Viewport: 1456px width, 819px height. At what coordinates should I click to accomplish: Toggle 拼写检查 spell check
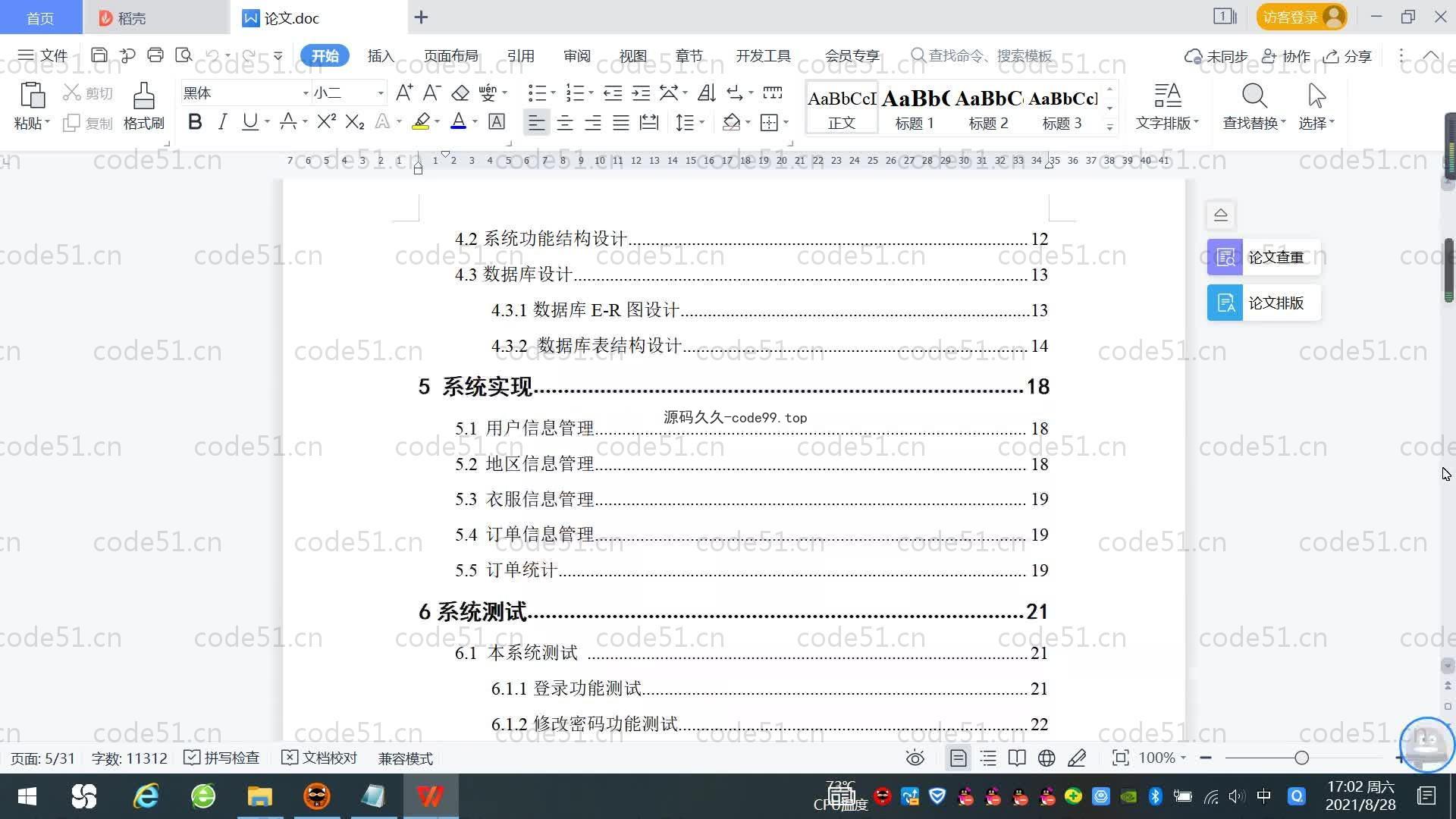click(221, 758)
